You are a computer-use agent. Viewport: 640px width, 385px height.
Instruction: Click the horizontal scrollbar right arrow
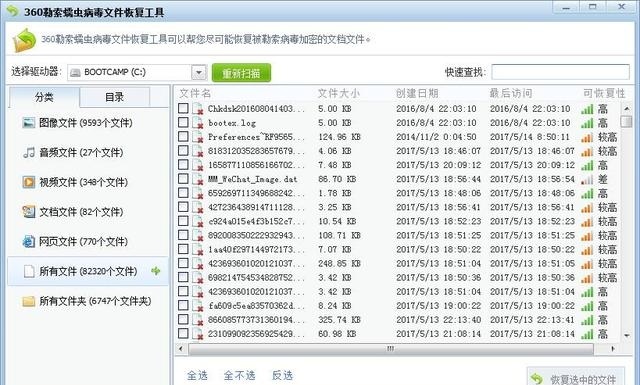tap(613, 349)
